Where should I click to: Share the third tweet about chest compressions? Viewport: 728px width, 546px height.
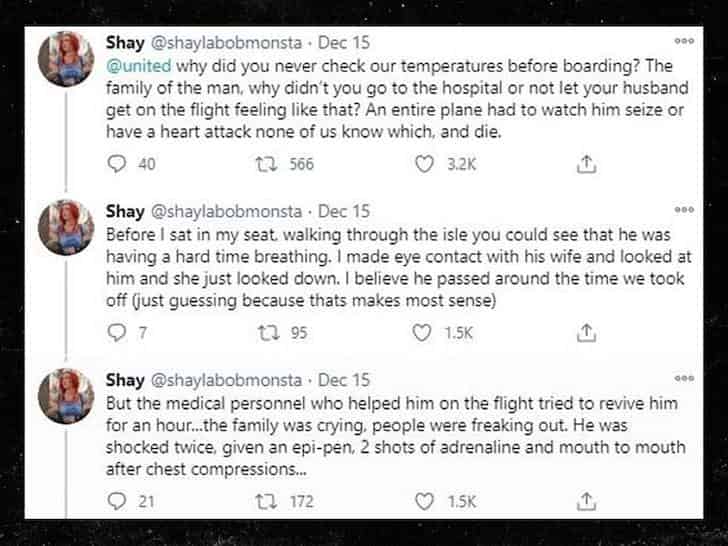pos(589,500)
